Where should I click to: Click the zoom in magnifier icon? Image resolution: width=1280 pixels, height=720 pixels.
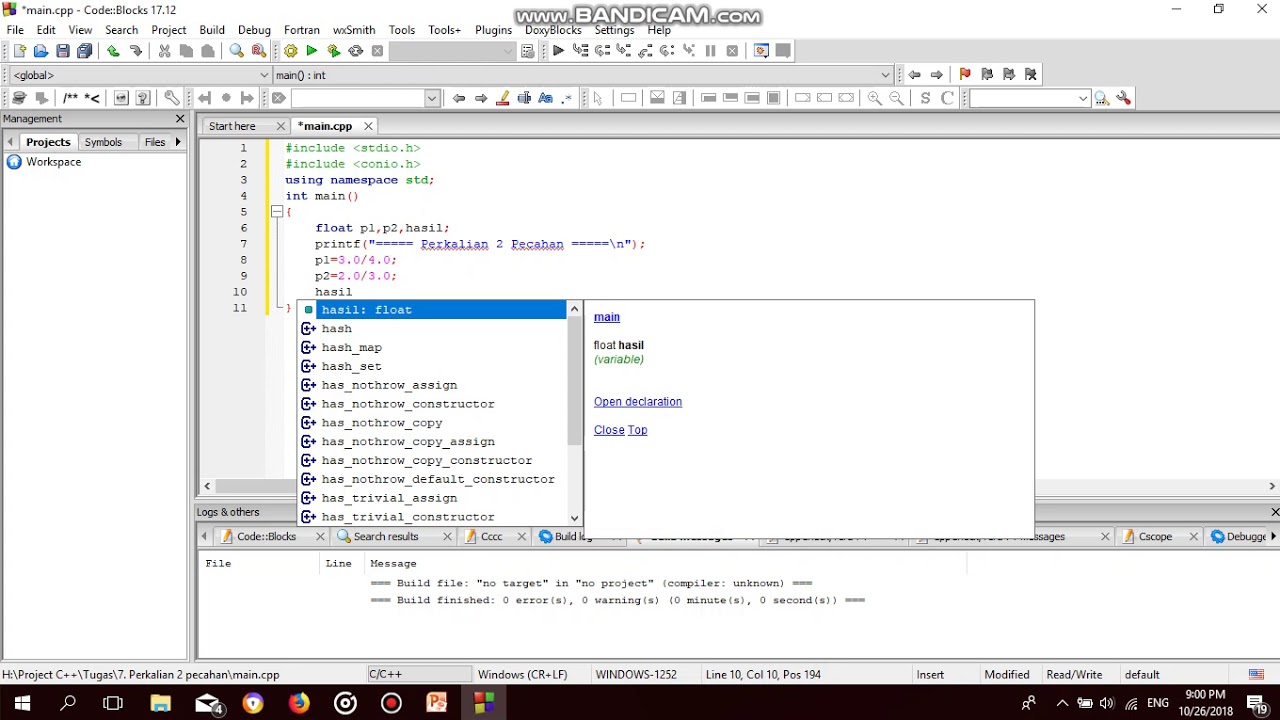875,98
